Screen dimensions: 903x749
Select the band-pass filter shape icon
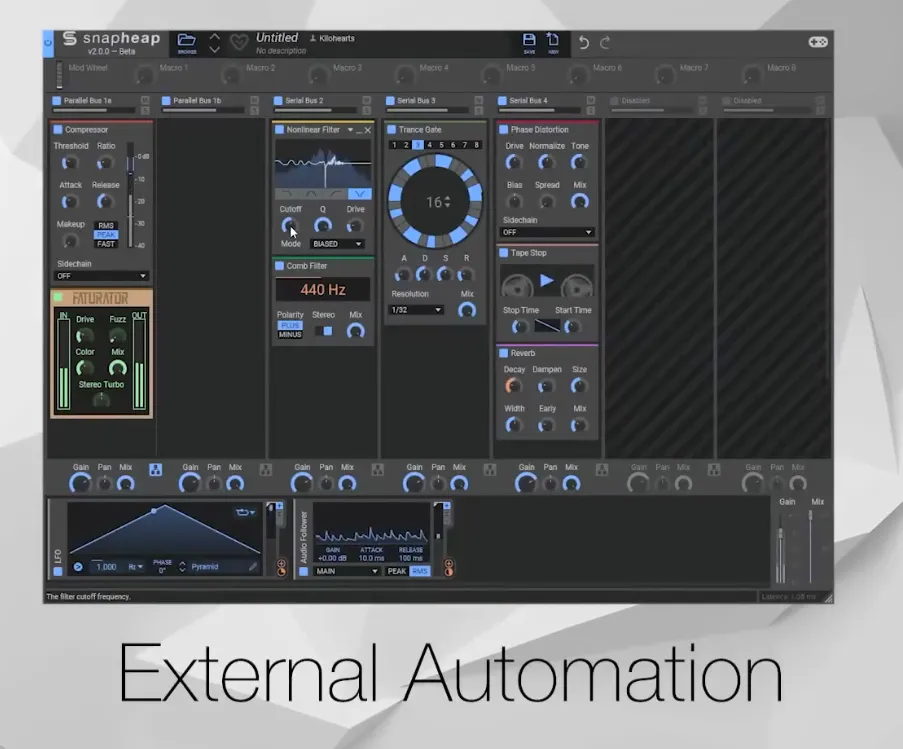311,194
